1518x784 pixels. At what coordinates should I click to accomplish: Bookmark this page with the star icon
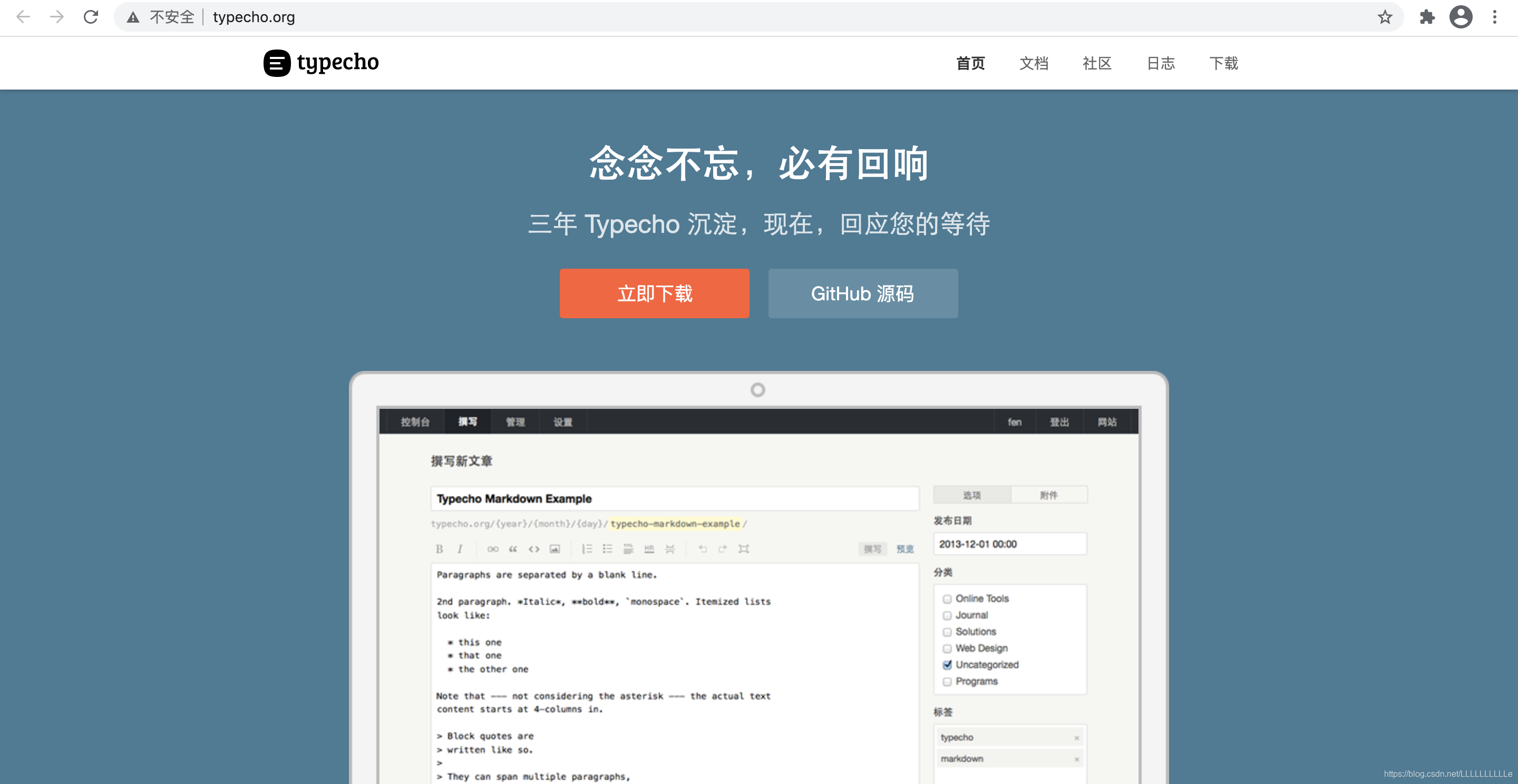[x=1385, y=17]
